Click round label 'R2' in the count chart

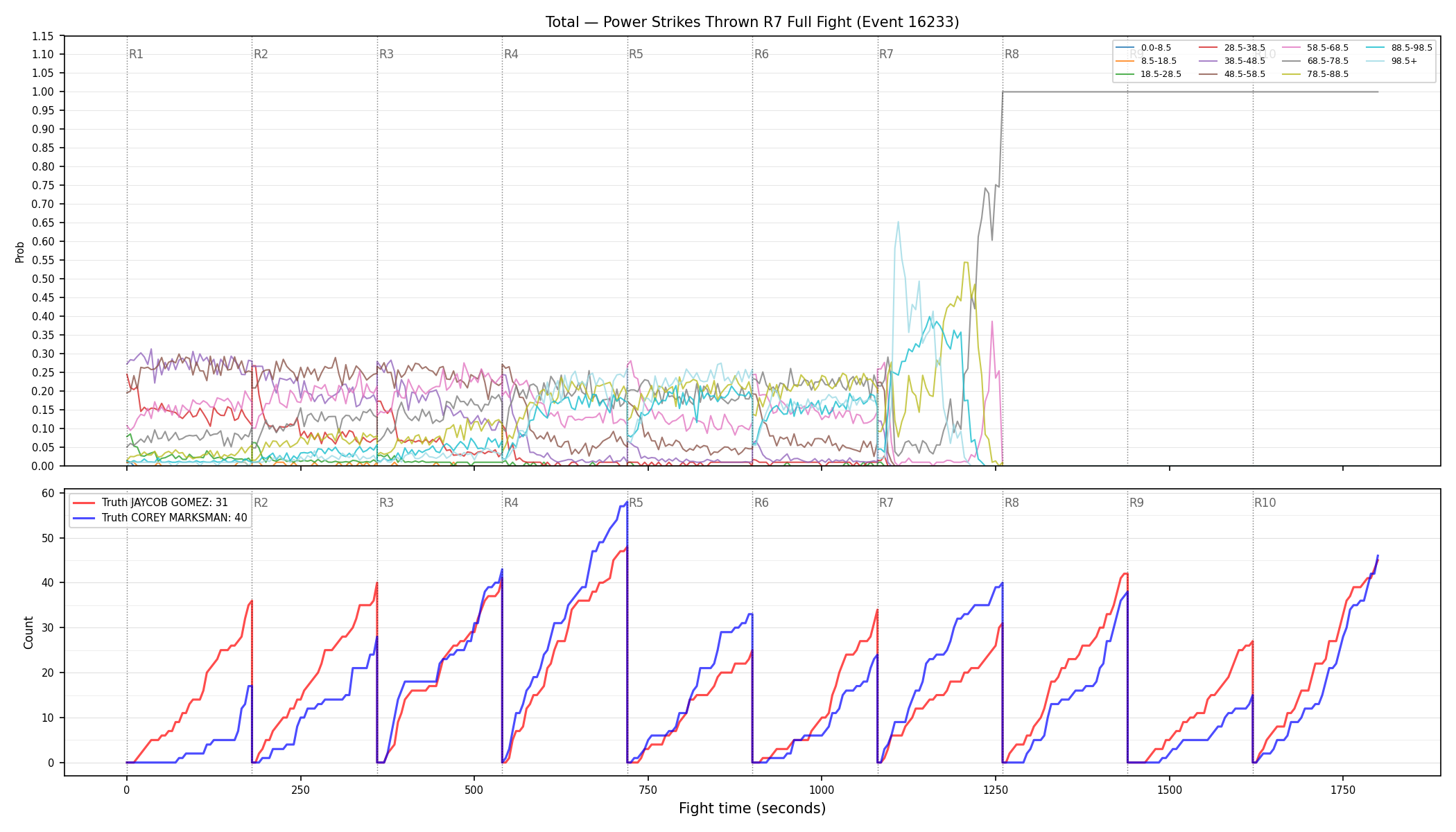tap(261, 503)
